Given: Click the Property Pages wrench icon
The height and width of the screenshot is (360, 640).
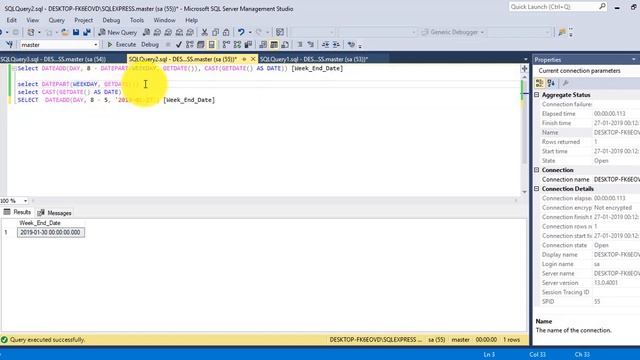Looking at the screenshot, I should [565, 83].
